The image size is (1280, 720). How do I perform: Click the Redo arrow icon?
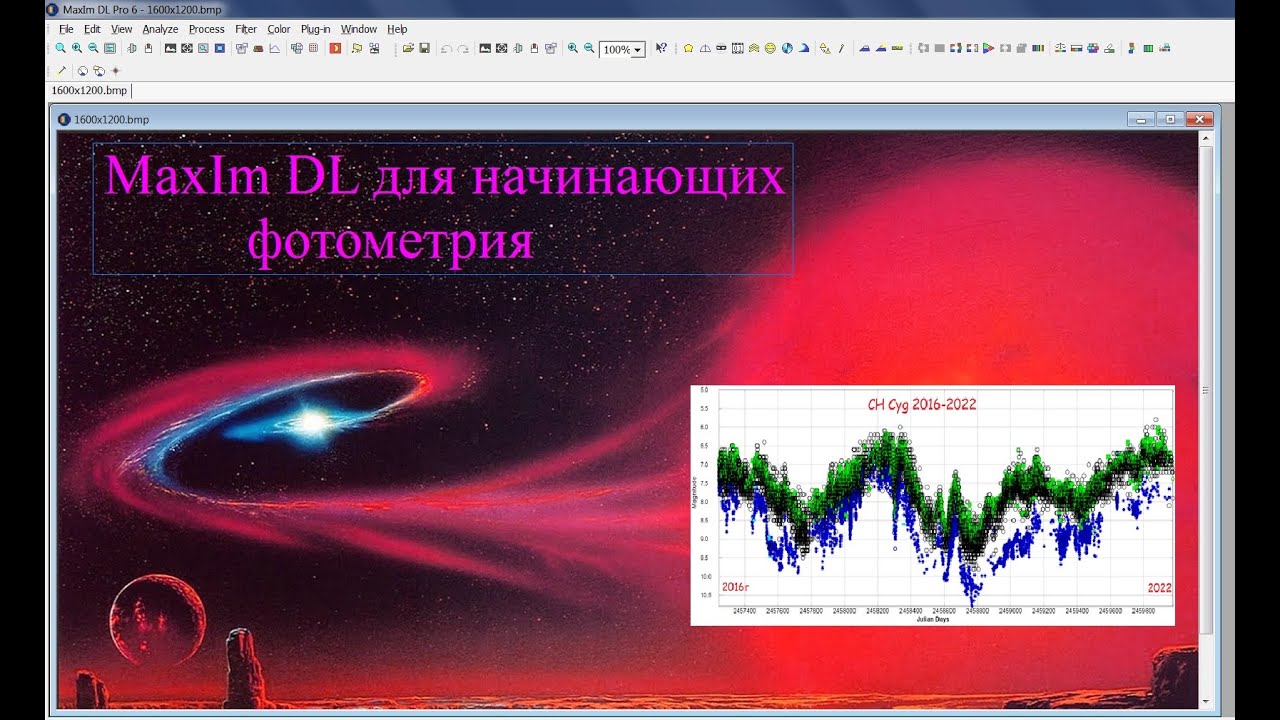[x=463, y=48]
